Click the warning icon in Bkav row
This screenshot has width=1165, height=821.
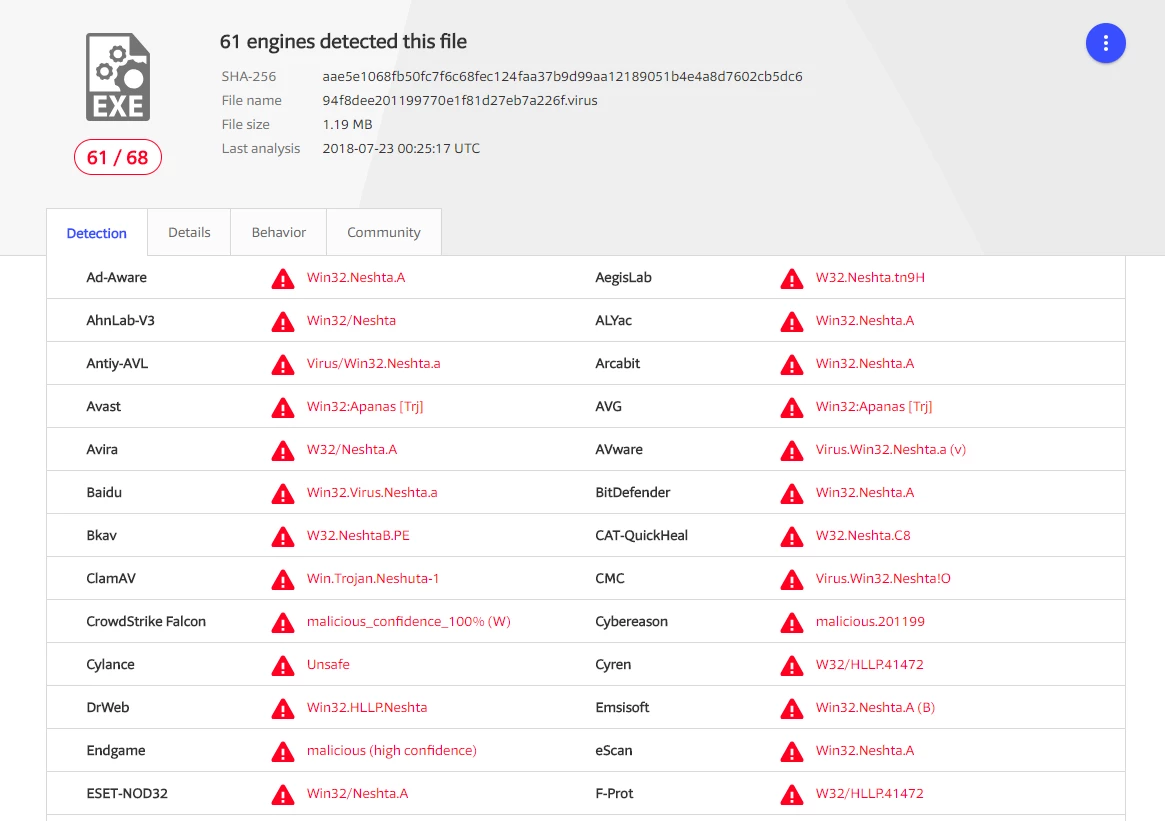click(282, 536)
